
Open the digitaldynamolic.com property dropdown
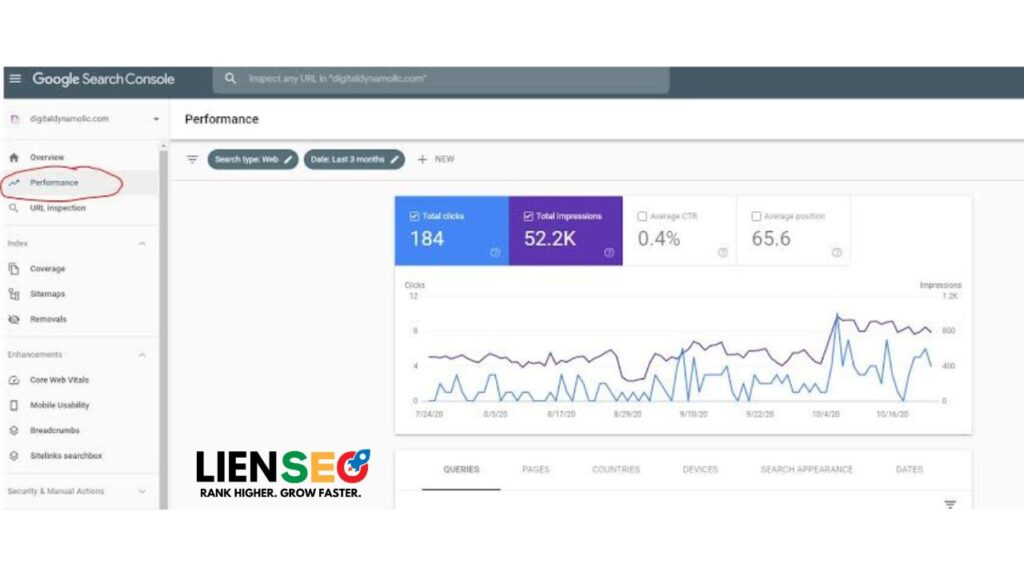pos(156,119)
